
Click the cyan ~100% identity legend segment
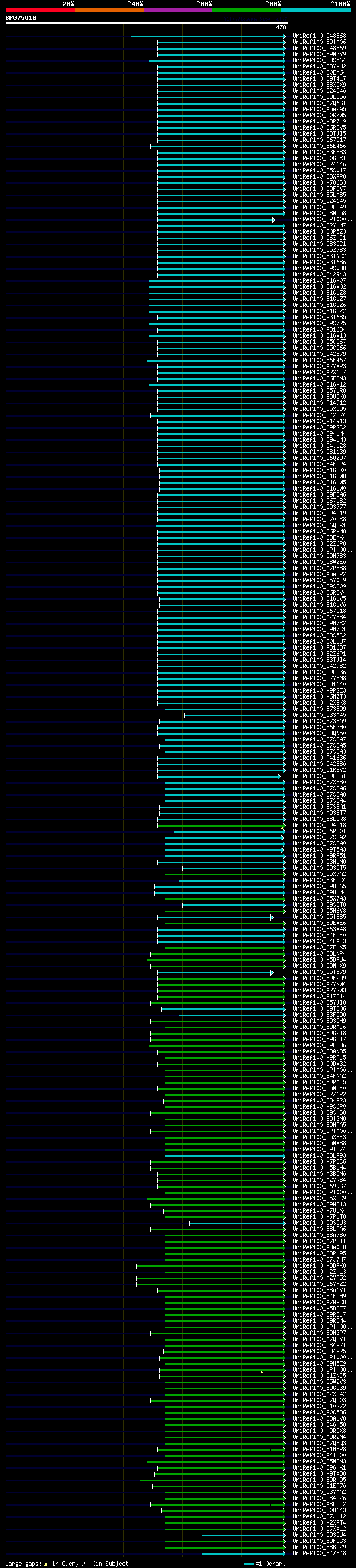click(x=317, y=10)
